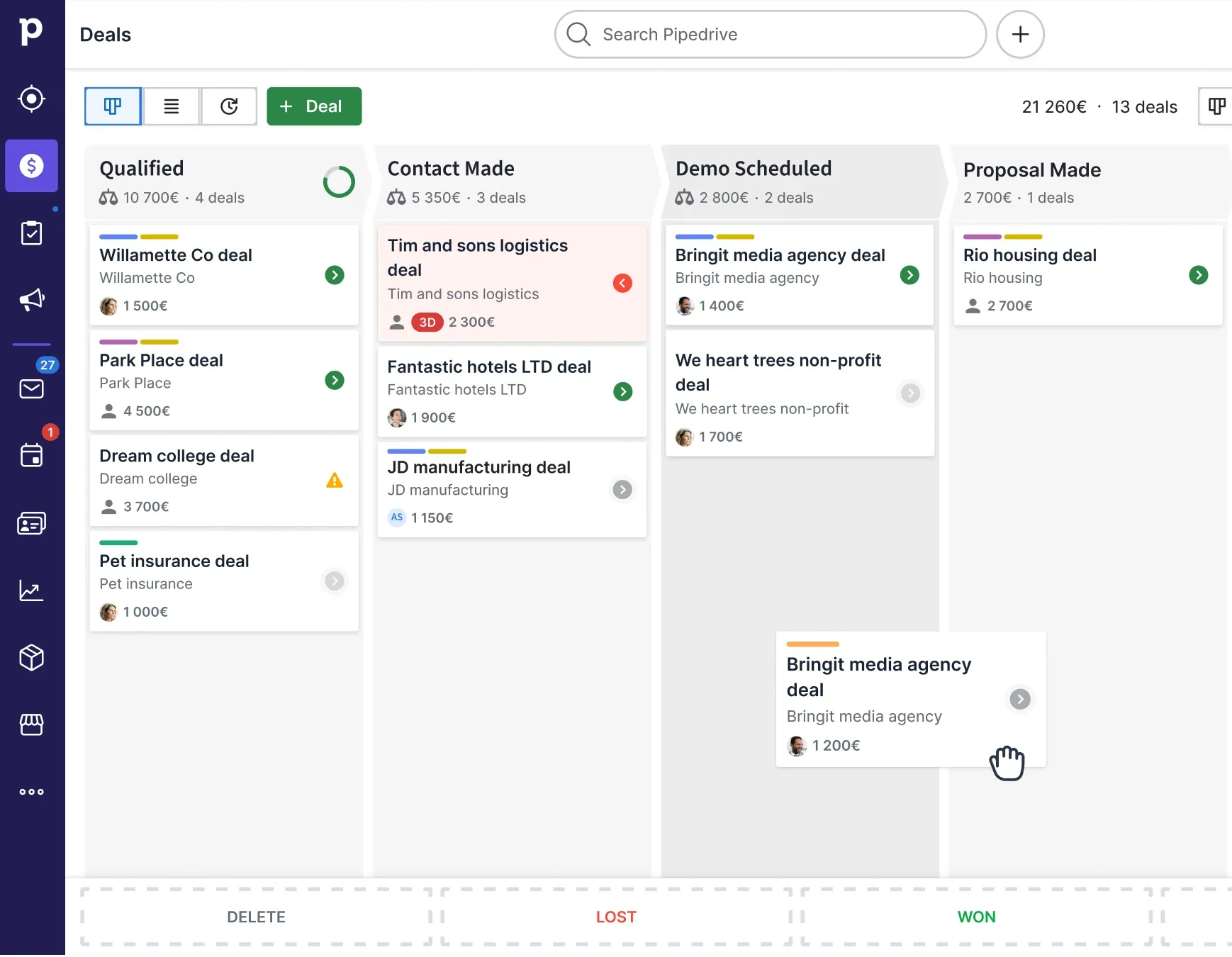This screenshot has width=1232, height=957.
Task: Open the Leads radar icon in sidebar
Action: 32,99
